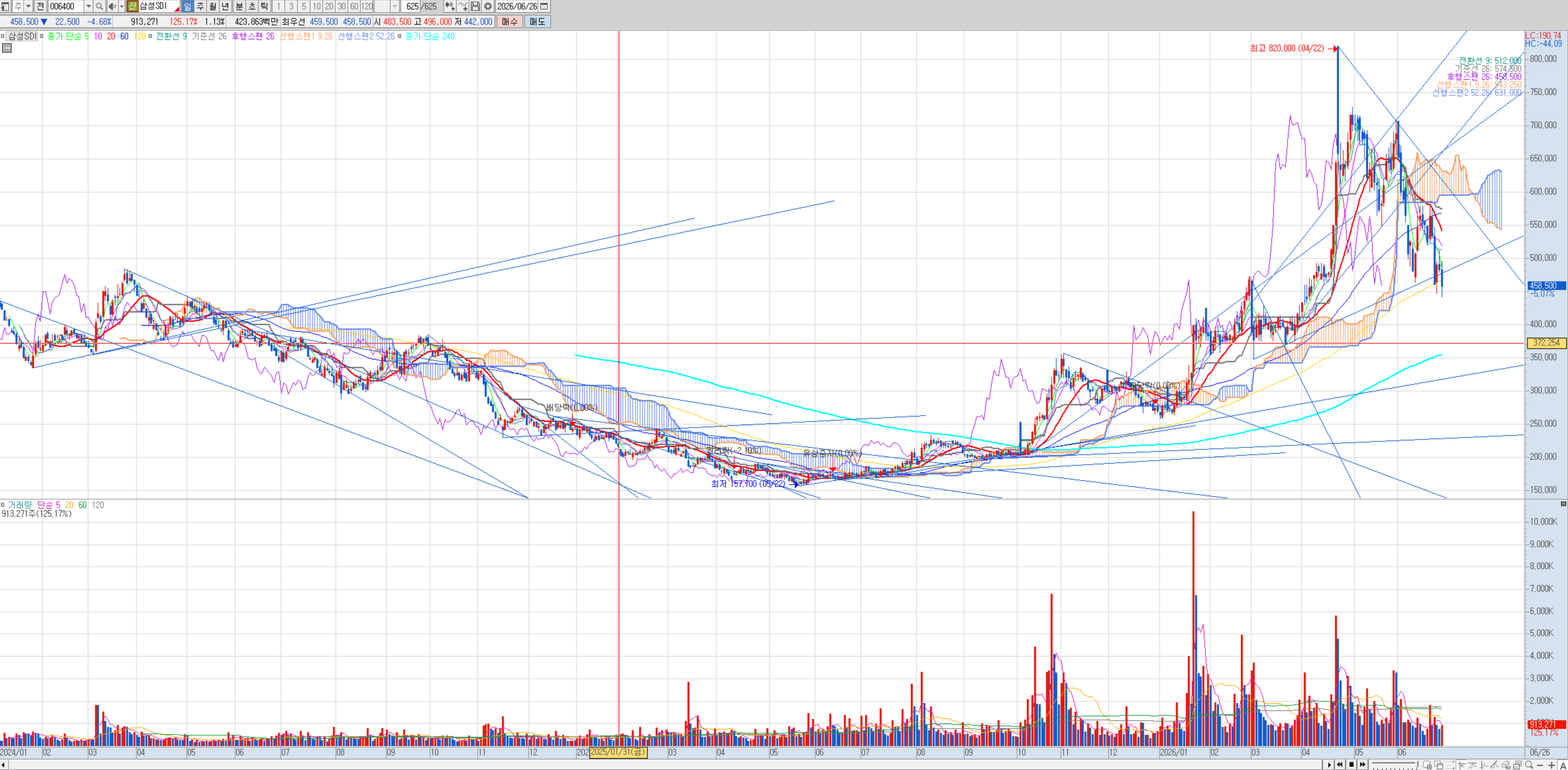Play the chart replay
The image size is (1568, 770).
[1329, 765]
